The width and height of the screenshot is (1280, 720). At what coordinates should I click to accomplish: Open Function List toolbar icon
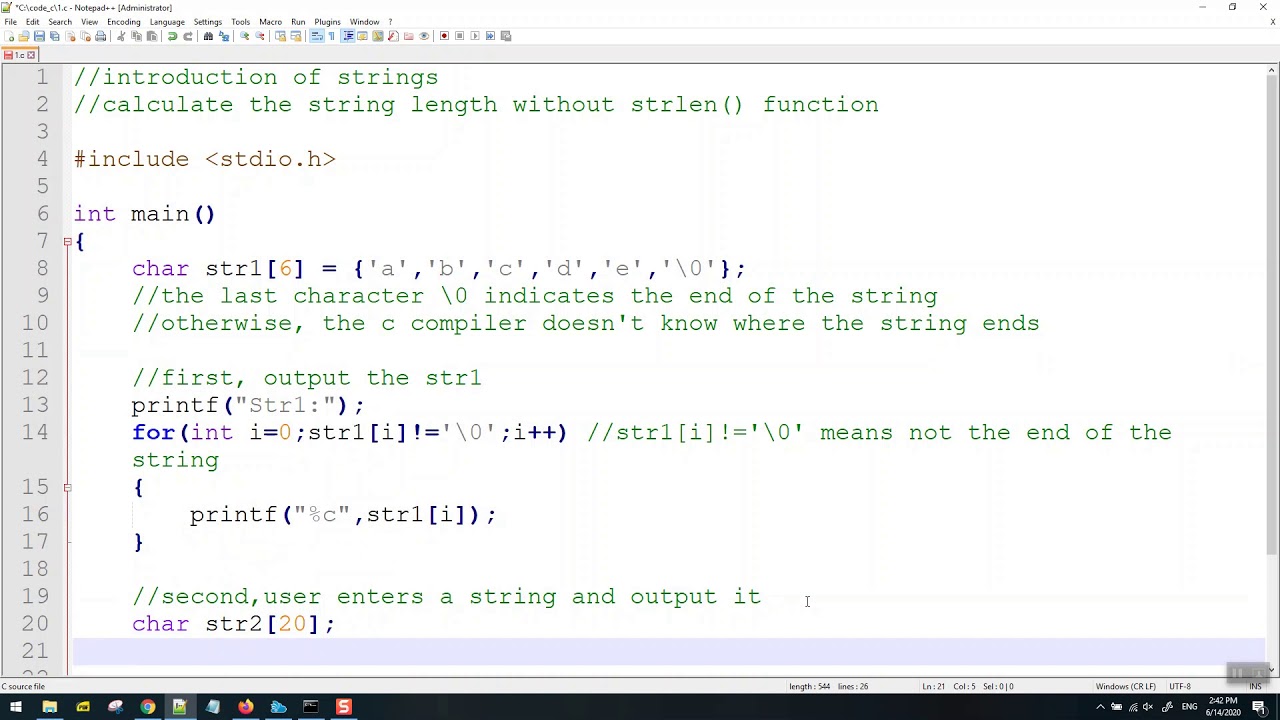tap(393, 36)
